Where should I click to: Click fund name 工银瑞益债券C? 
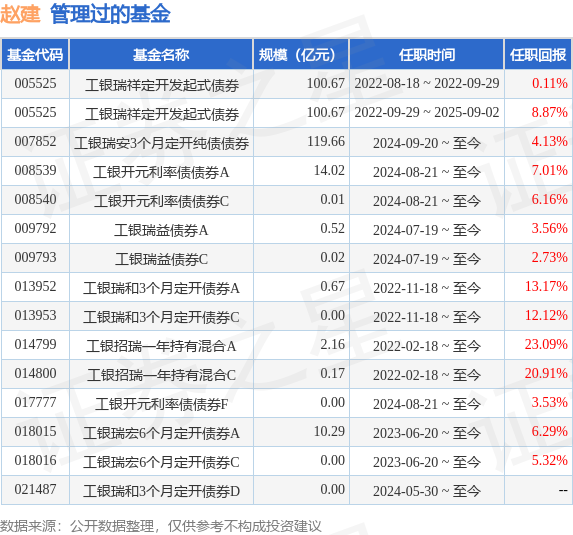161,259
